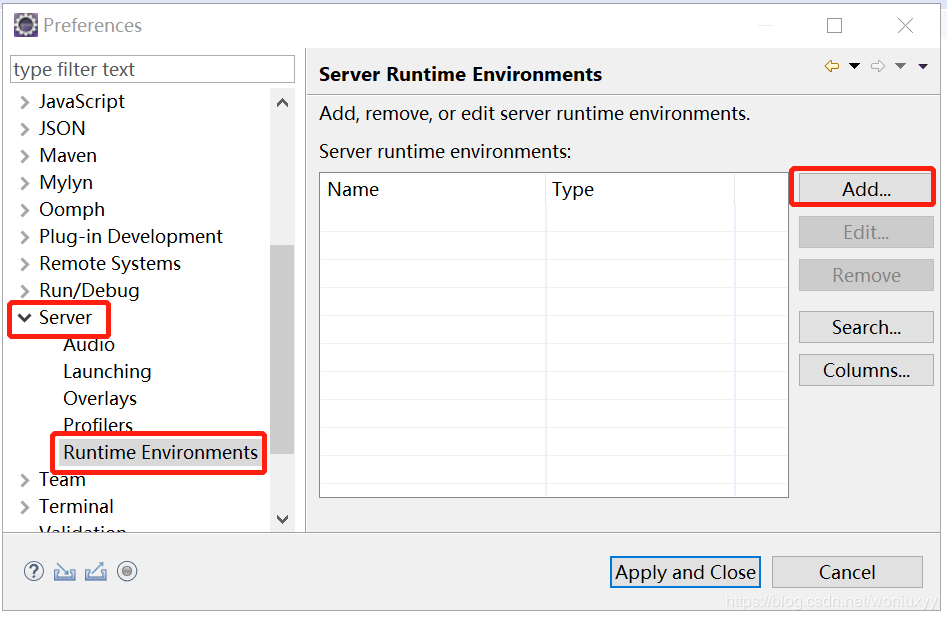Expand the Mylyn tree node
The height and width of the screenshot is (620, 947).
(24, 183)
